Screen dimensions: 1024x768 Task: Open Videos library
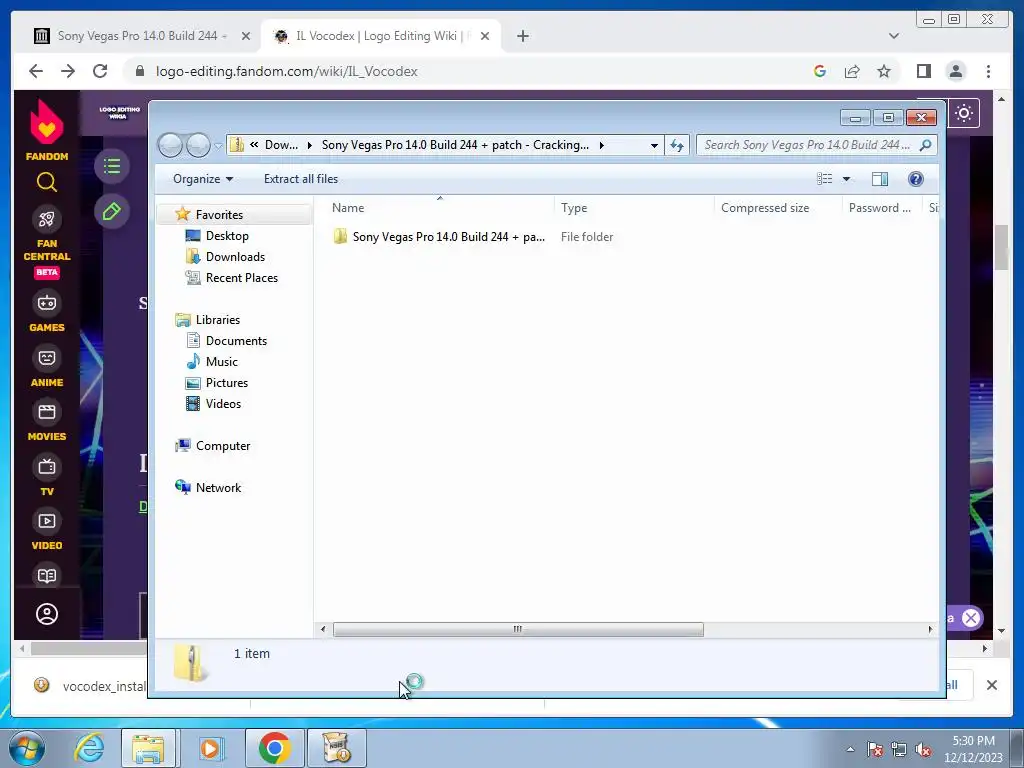coord(223,404)
